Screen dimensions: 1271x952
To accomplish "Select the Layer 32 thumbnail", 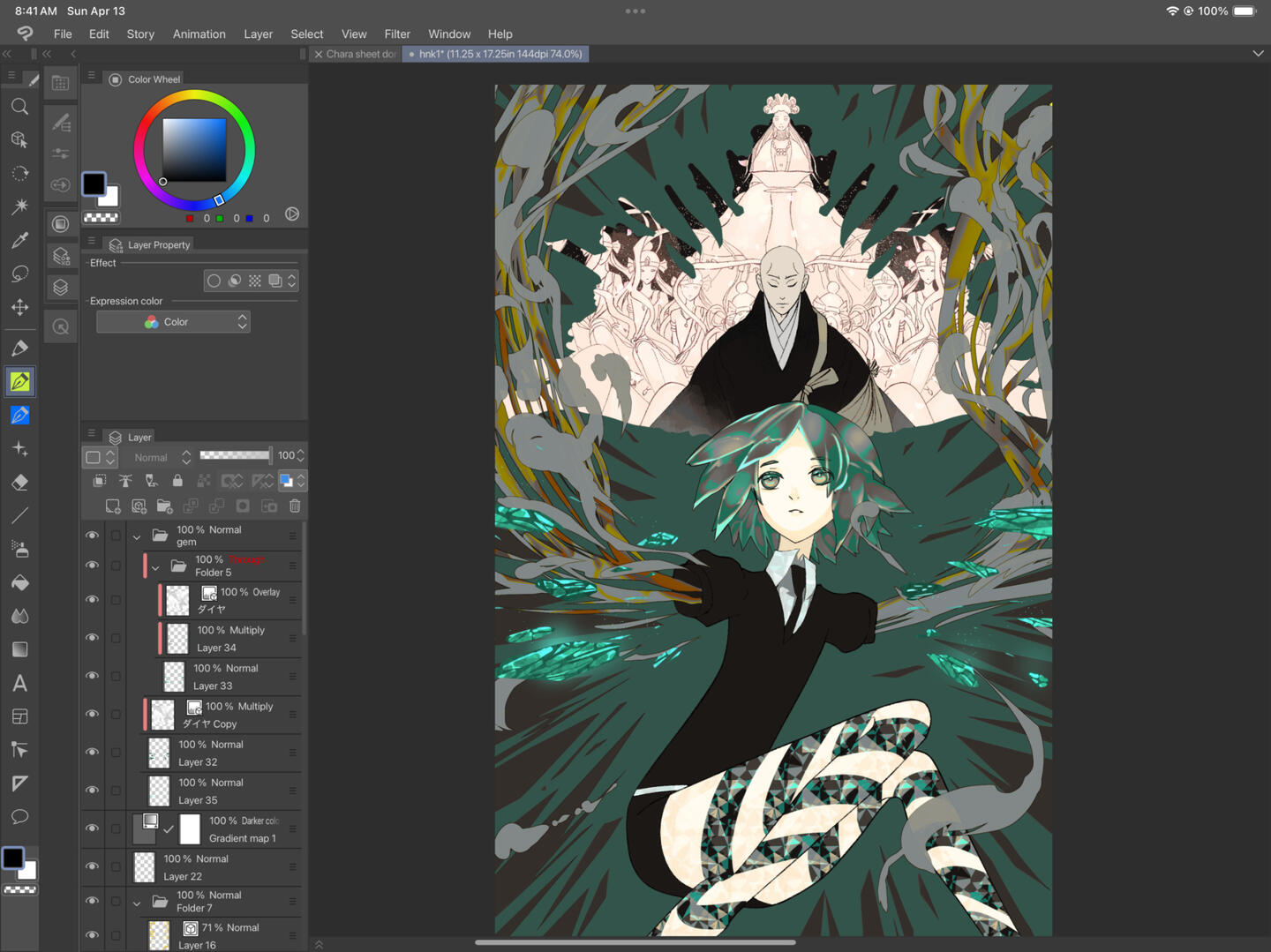I will (159, 753).
